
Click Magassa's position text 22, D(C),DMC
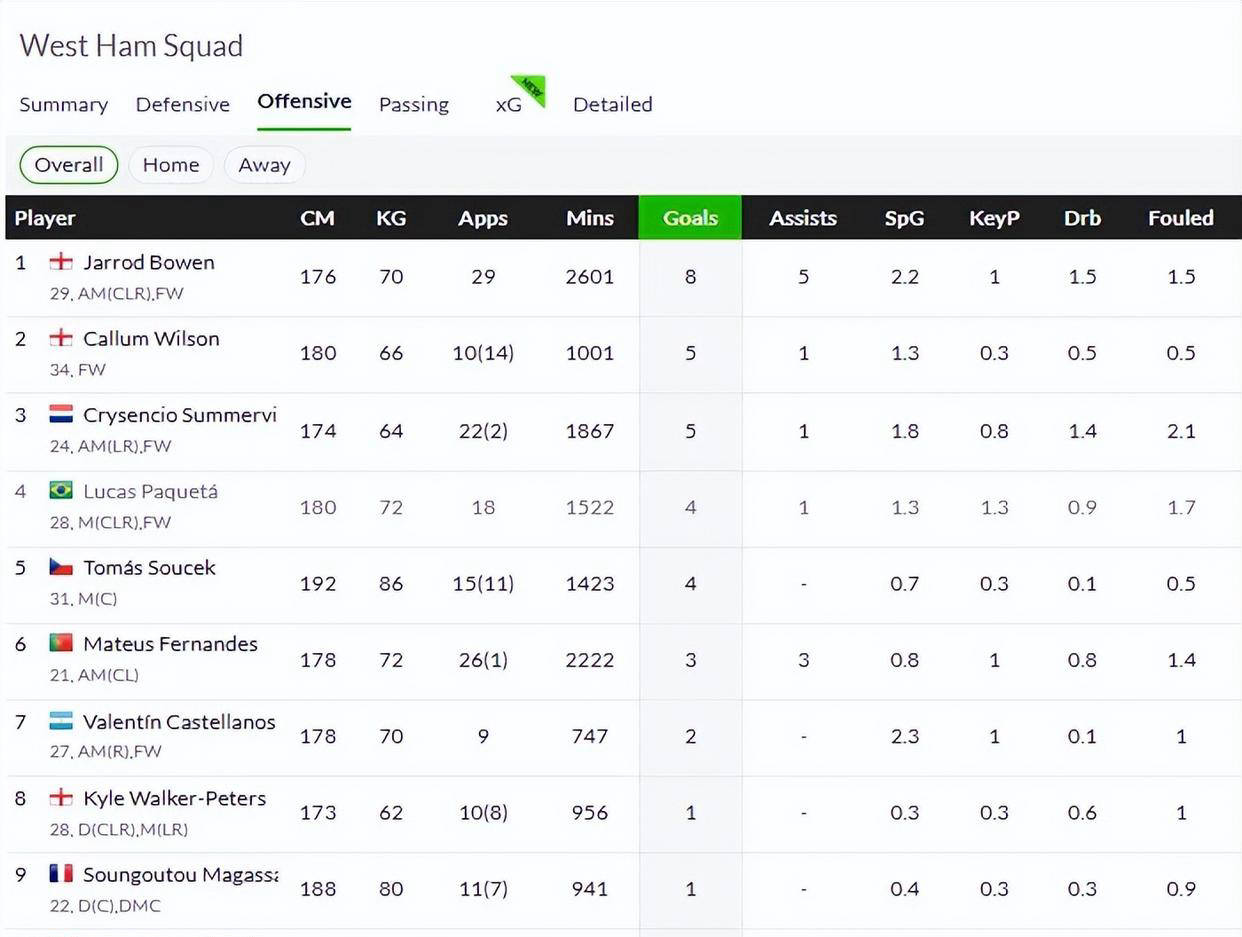(105, 906)
